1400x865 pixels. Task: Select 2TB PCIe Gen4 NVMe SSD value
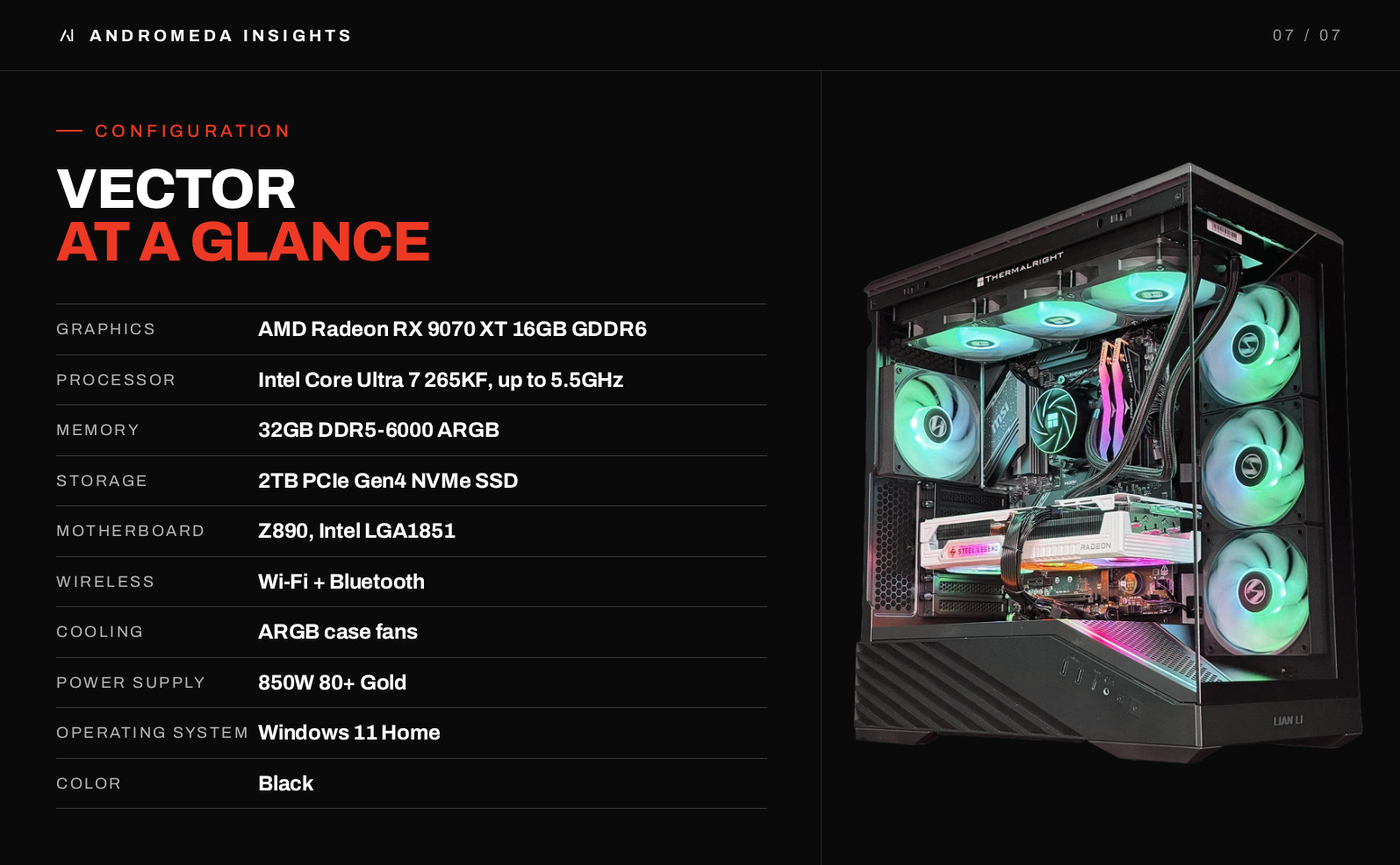tap(388, 481)
